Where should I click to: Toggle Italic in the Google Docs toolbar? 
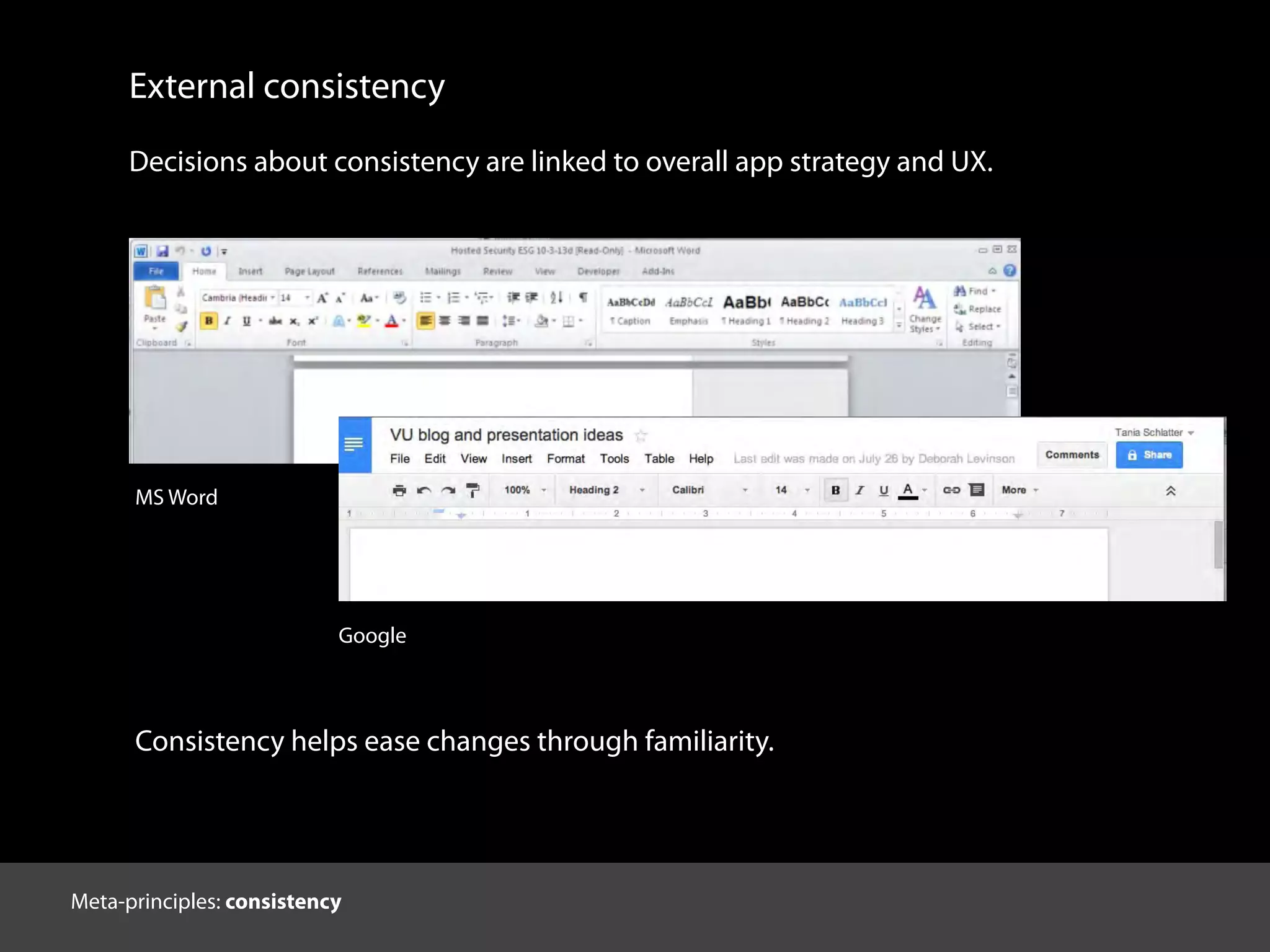(859, 490)
